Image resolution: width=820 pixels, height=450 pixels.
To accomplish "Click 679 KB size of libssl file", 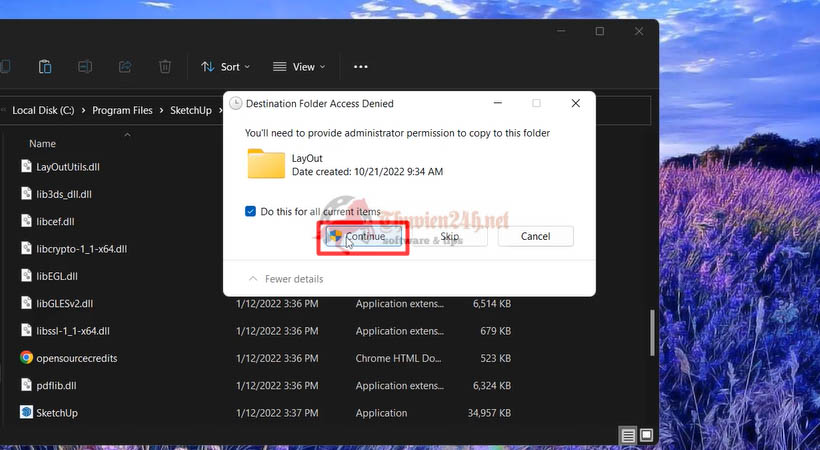I will tap(496, 331).
